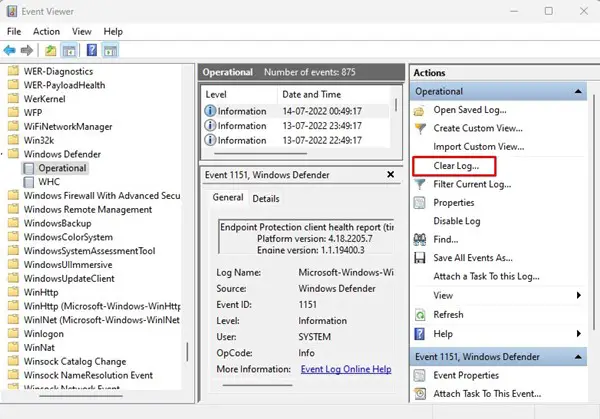The width and height of the screenshot is (600, 419).
Task: Close the Event 1151 preview pane
Action: pyautogui.click(x=390, y=174)
